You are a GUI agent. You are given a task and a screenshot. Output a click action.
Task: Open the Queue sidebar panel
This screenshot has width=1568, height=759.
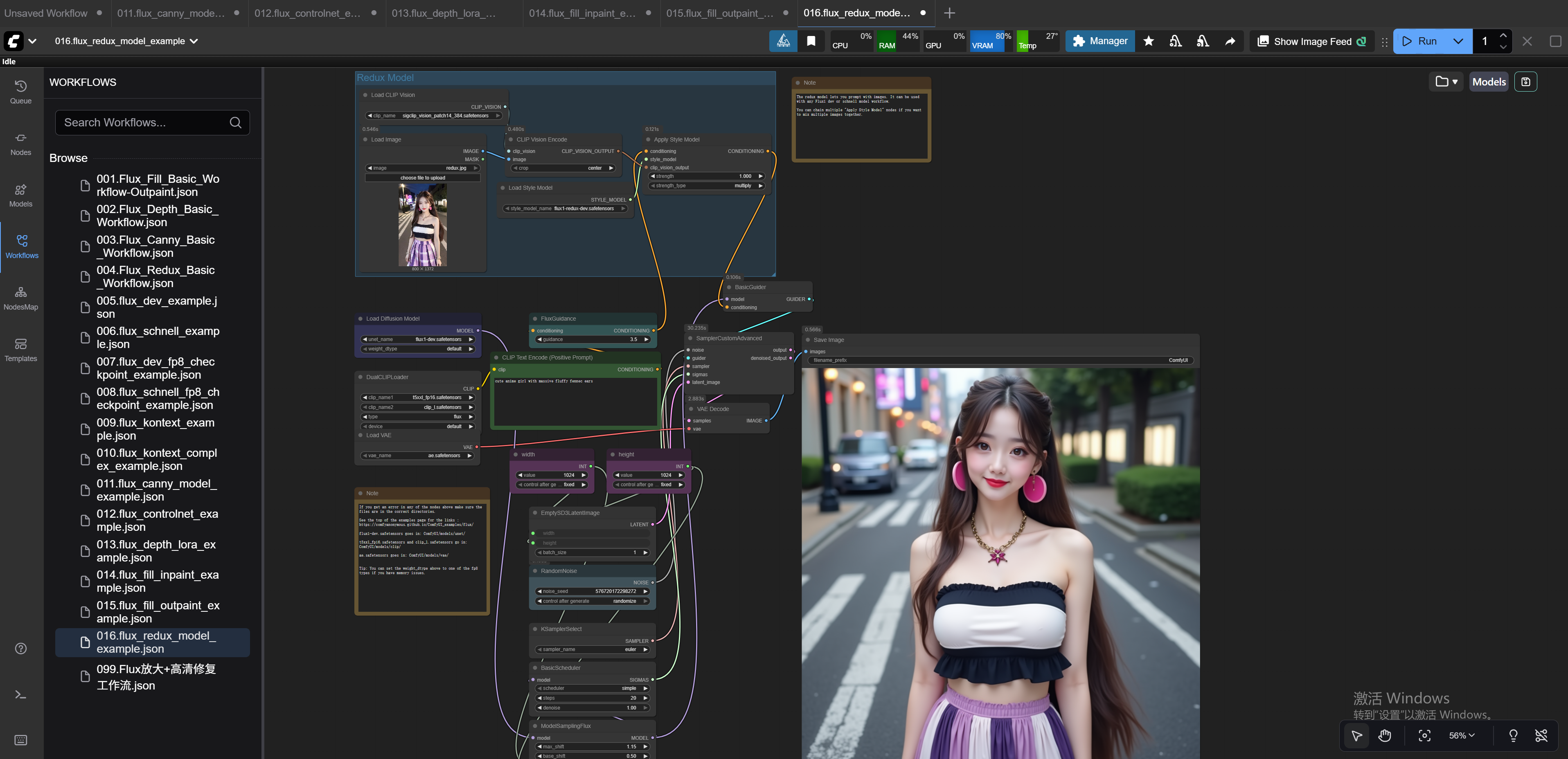21,92
